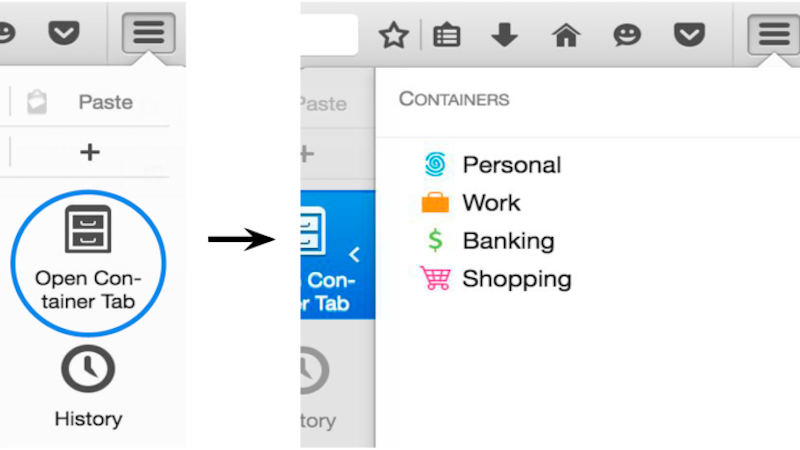Click the address bar field
Viewport: 800px width, 450px height.
329,35
